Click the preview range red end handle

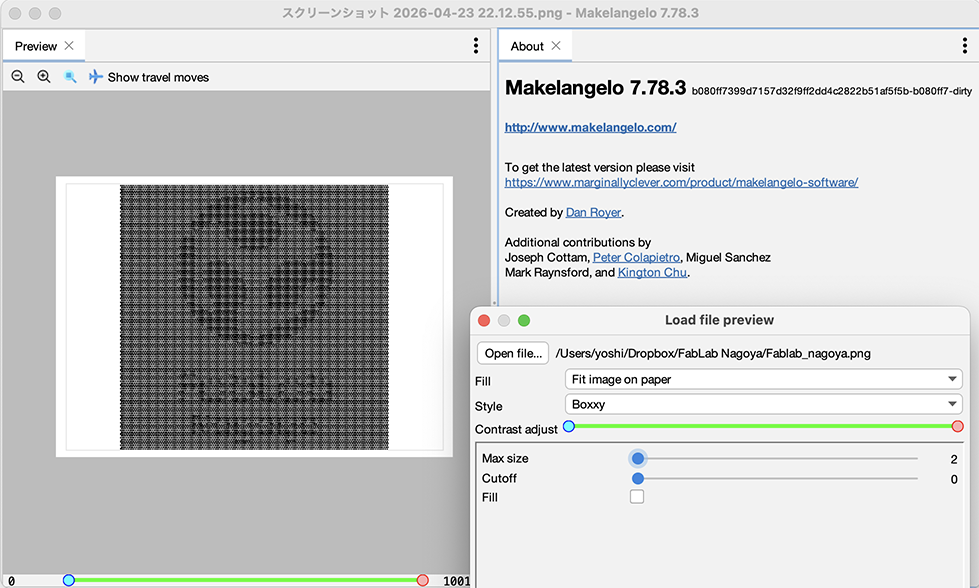pyautogui.click(x=423, y=580)
